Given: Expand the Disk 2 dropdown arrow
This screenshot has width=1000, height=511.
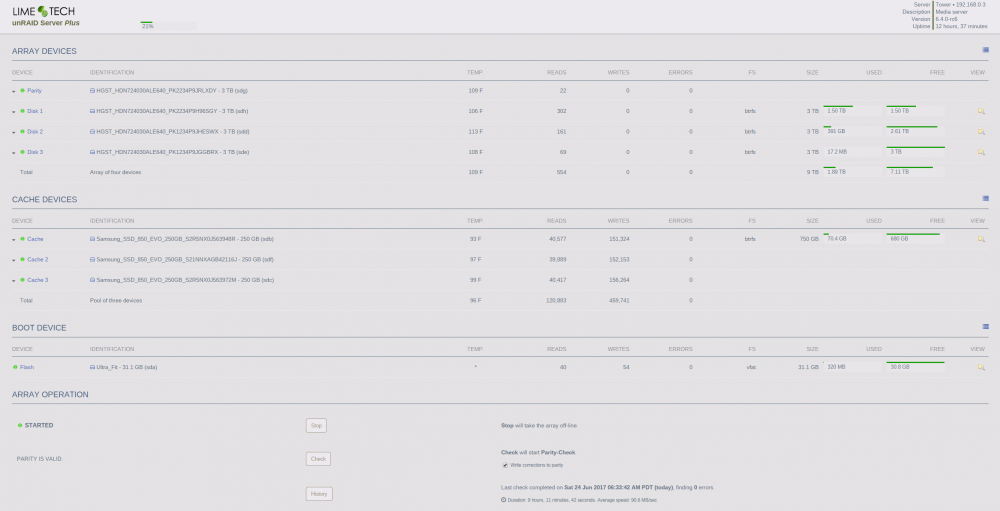Looking at the screenshot, I should (14, 132).
